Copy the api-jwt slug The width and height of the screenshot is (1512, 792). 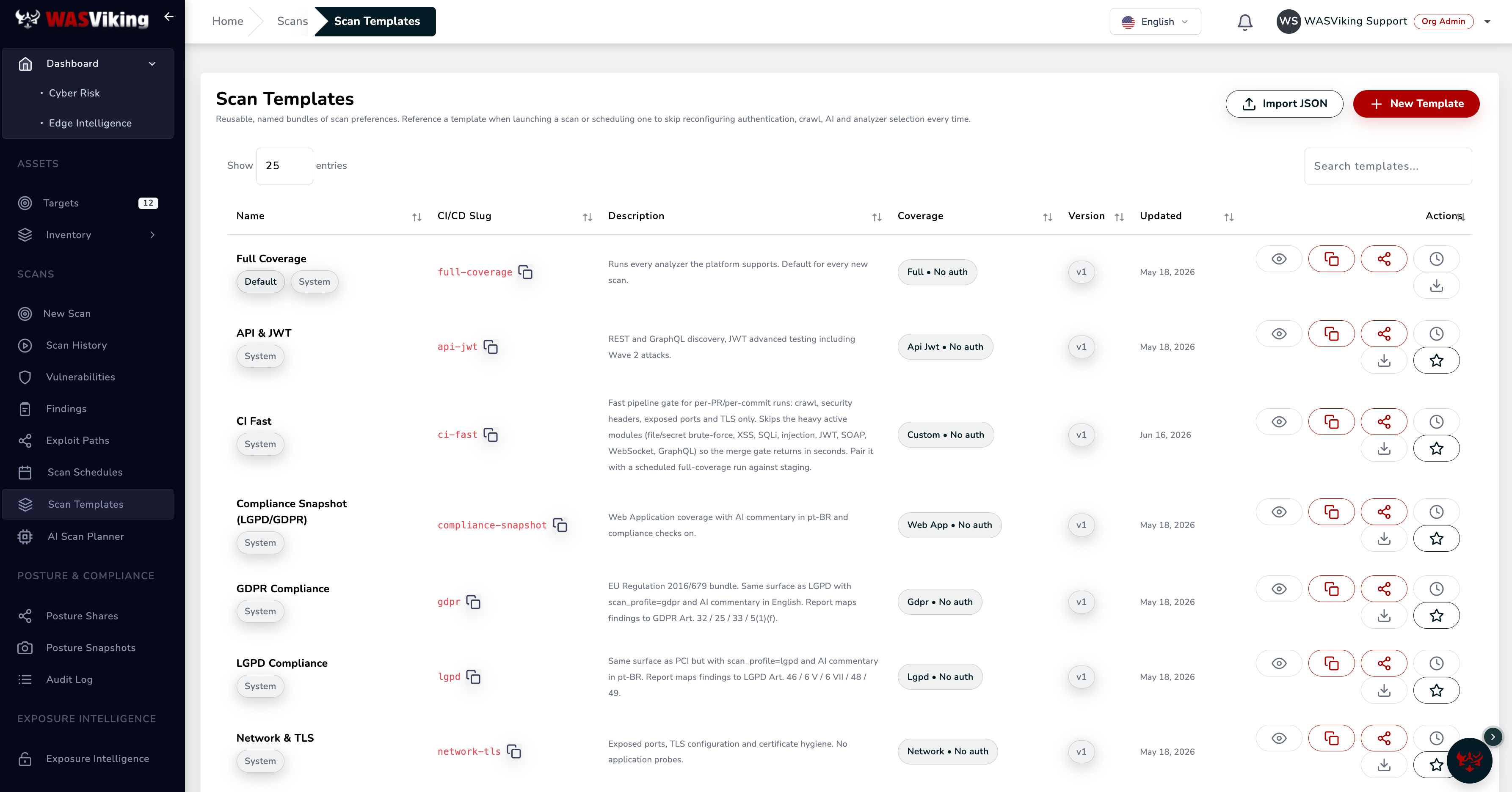491,347
